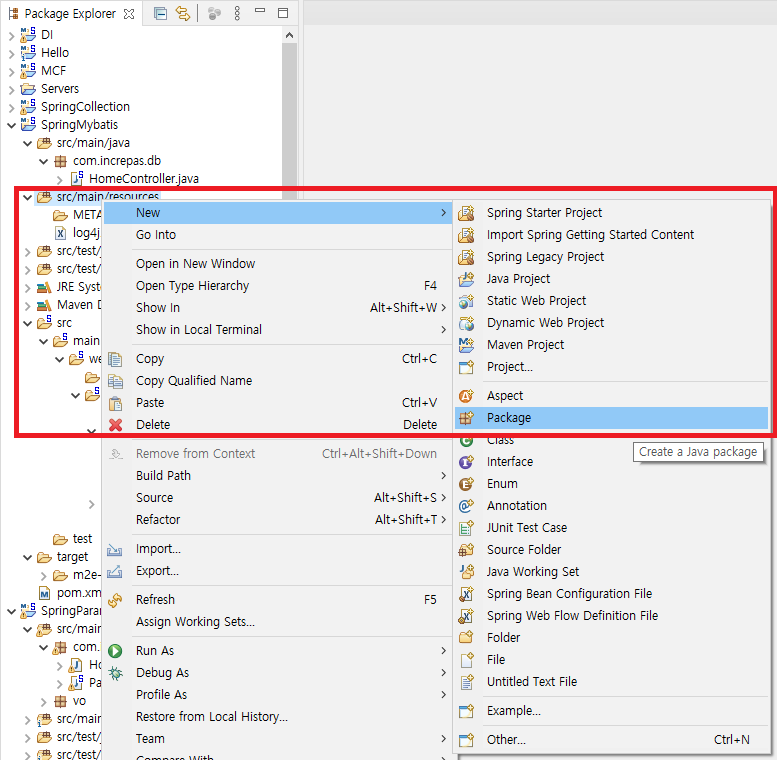This screenshot has width=777, height=760.
Task: Toggle Link with Editor icon
Action: 183,13
